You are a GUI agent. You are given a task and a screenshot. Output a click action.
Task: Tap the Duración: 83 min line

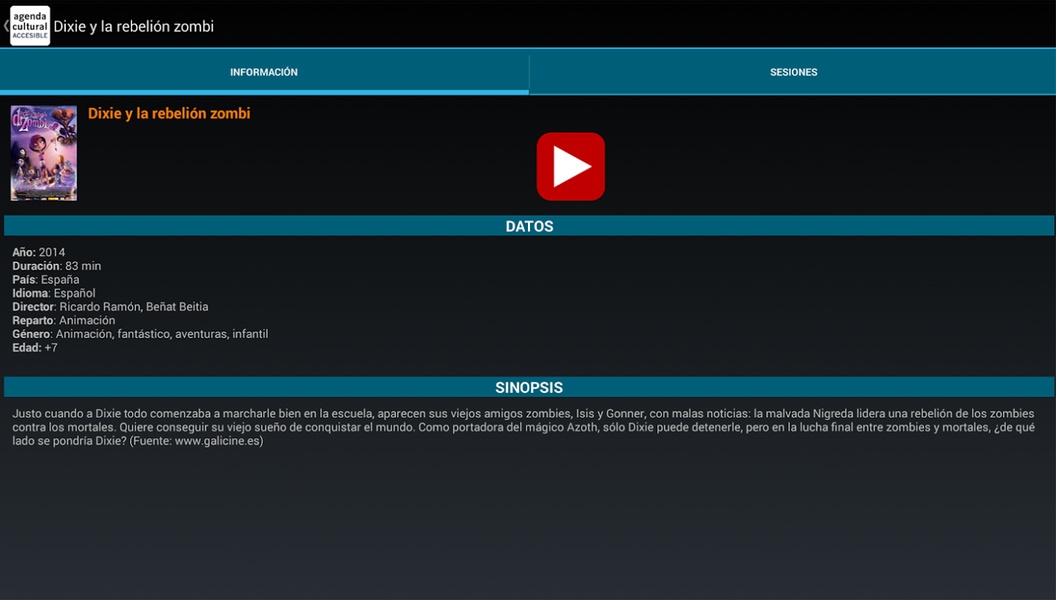pyautogui.click(x=57, y=266)
